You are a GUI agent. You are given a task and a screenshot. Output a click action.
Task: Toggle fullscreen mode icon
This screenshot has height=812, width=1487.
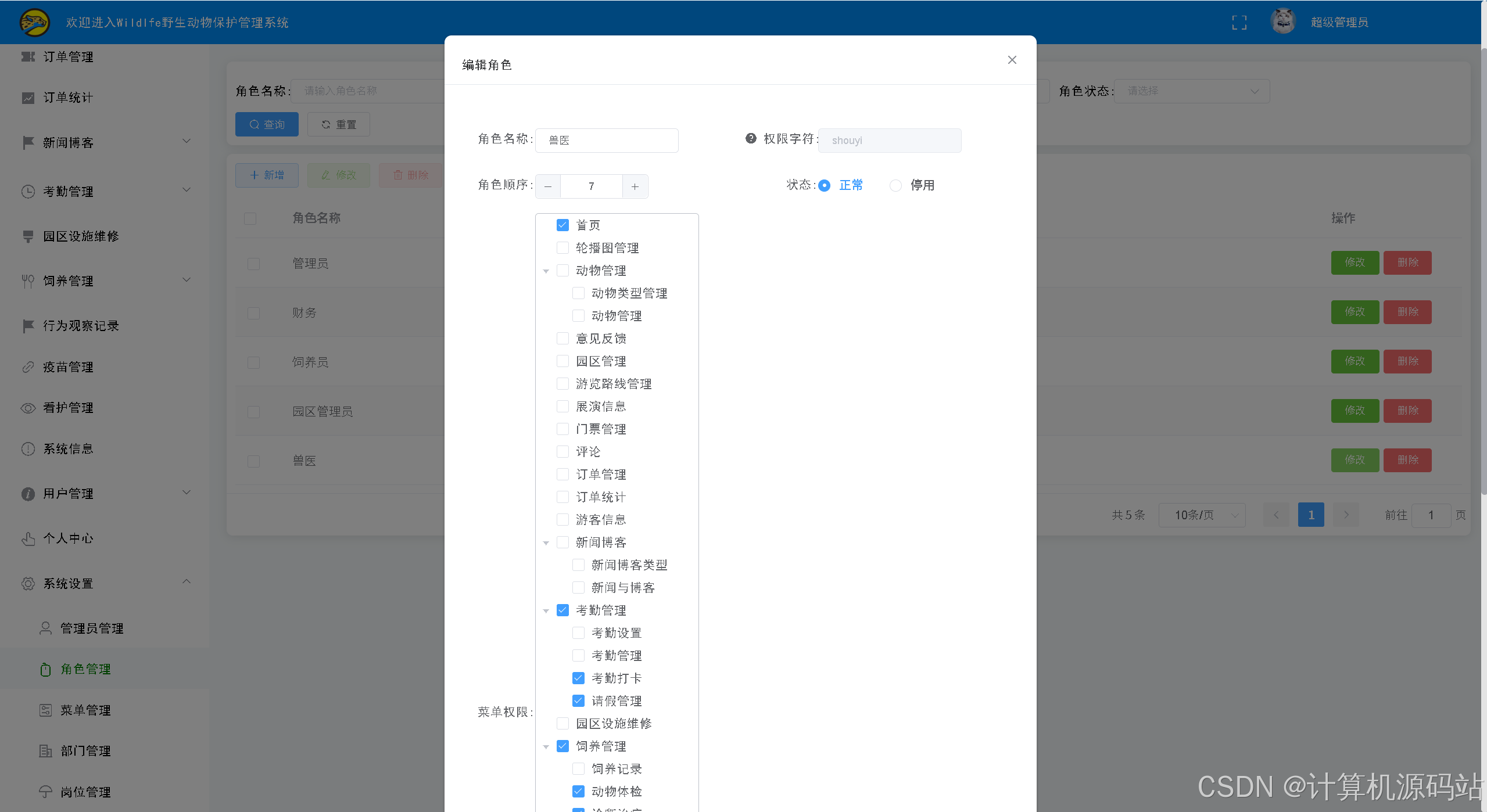[1239, 23]
